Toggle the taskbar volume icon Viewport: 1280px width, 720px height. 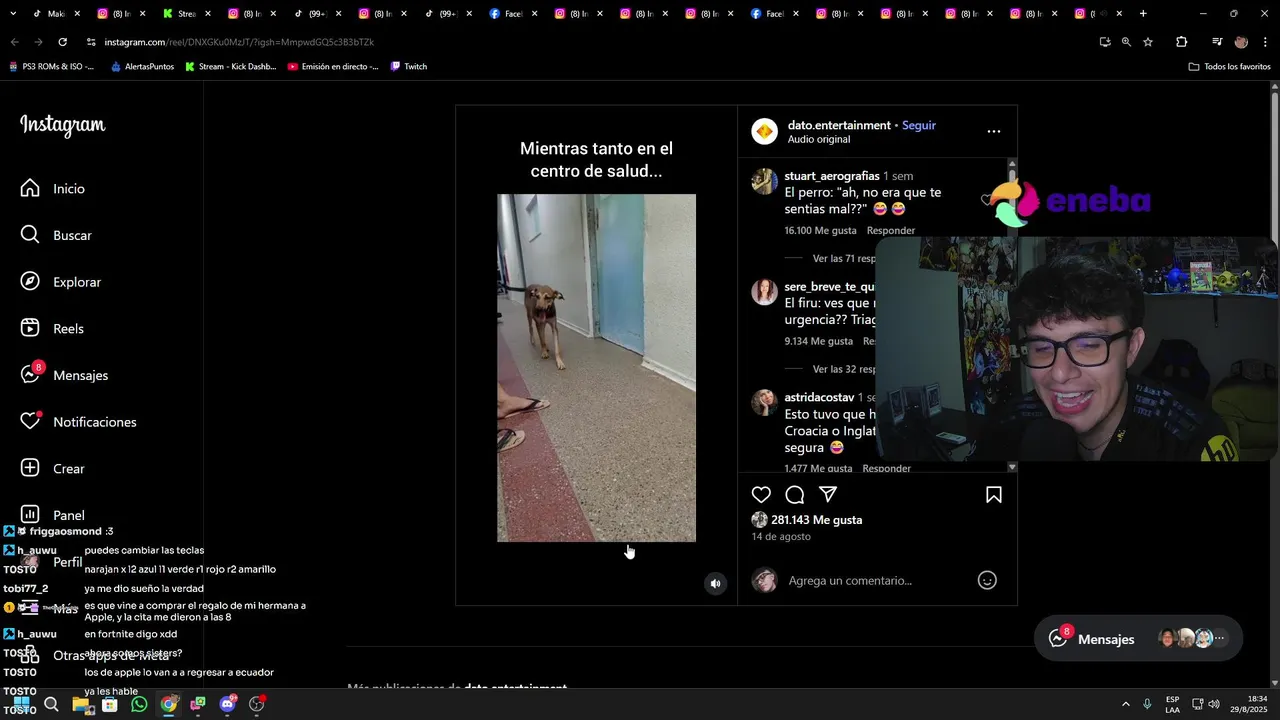(x=1214, y=704)
